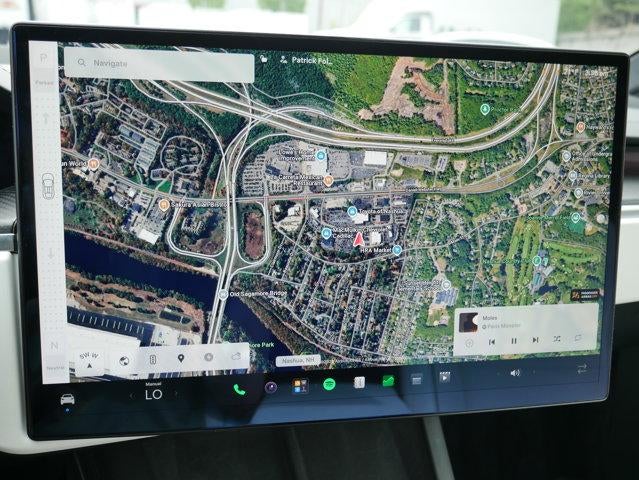Image resolution: width=639 pixels, height=480 pixels.
Task: Lower the cabin temperature with left arrow
Action: 131,395
